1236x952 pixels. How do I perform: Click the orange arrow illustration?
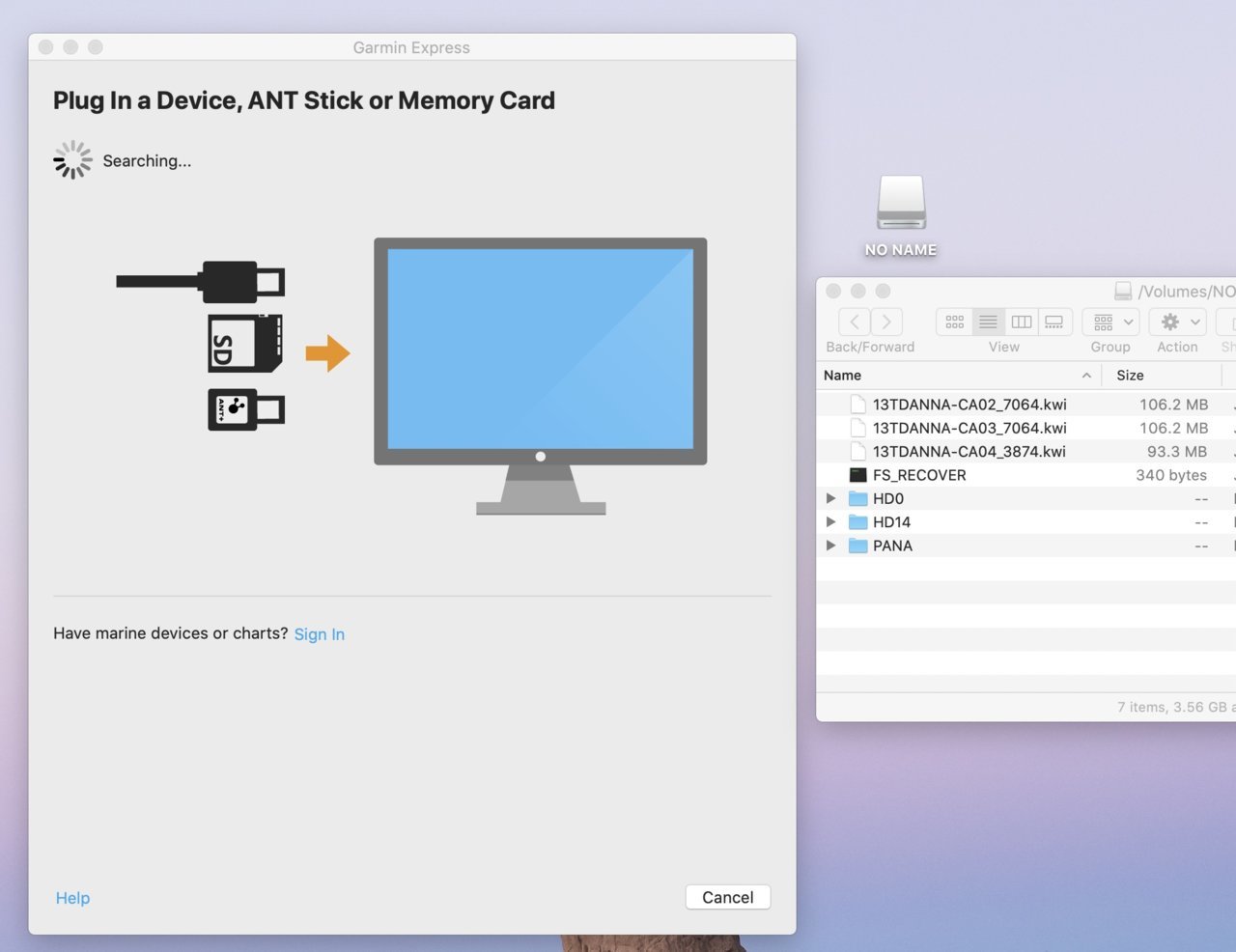tap(328, 353)
